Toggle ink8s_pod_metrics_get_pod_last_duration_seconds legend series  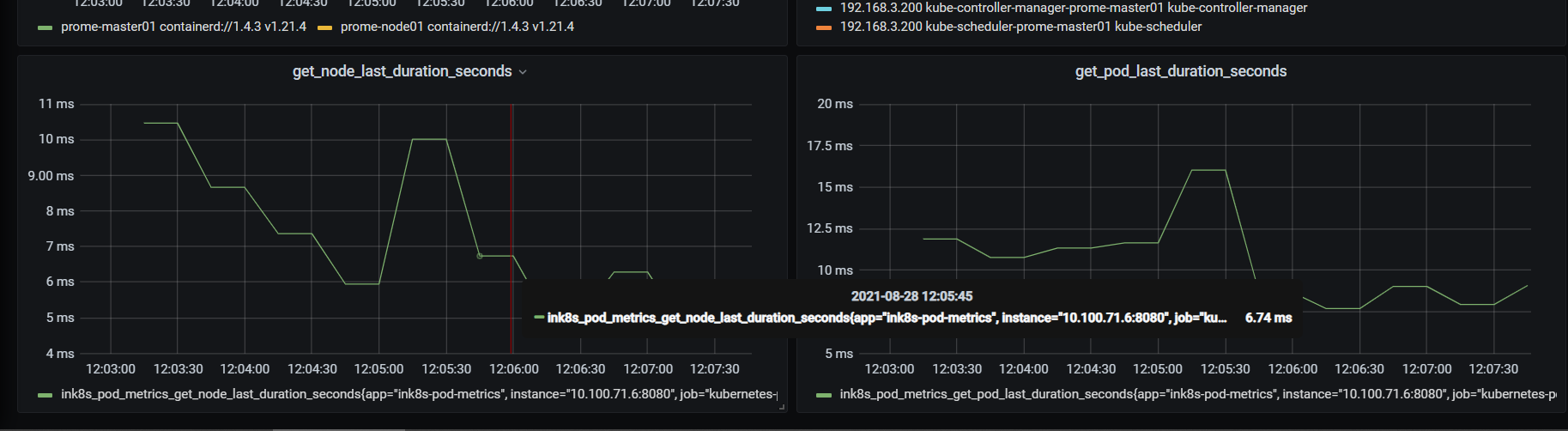click(x=1198, y=394)
